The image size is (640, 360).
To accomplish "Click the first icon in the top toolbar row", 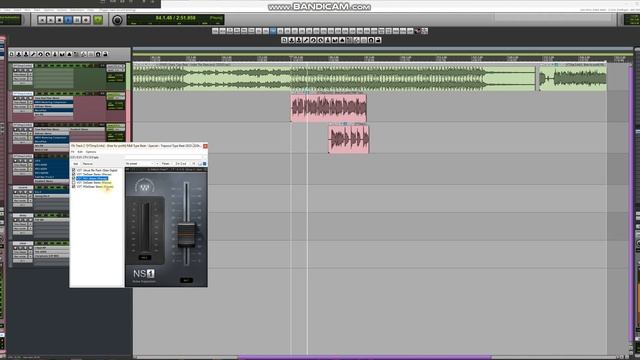I will (215, 31).
